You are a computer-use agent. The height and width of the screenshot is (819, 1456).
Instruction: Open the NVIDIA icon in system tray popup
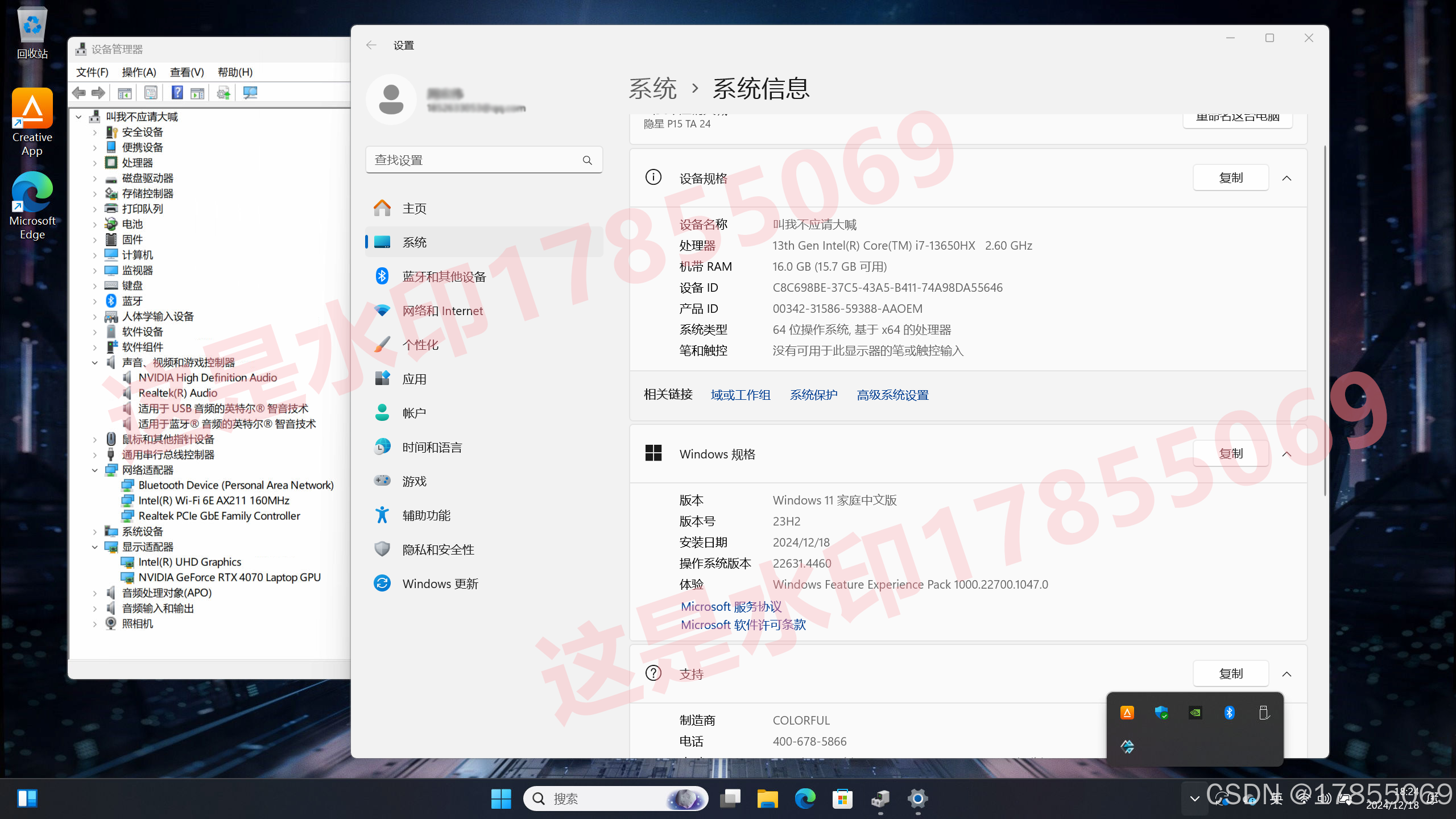(1195, 713)
